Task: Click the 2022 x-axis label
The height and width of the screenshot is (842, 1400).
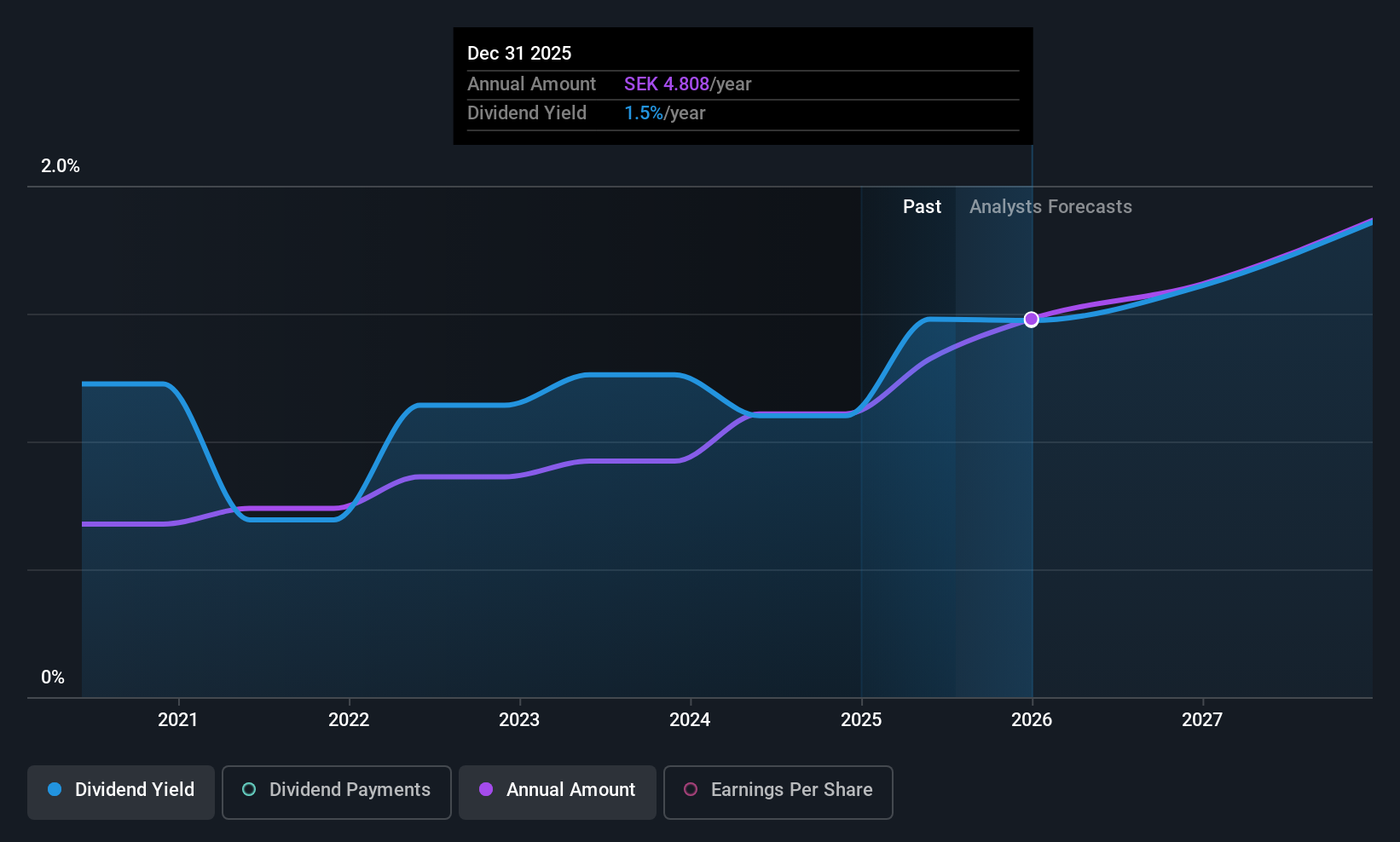Action: [x=349, y=720]
